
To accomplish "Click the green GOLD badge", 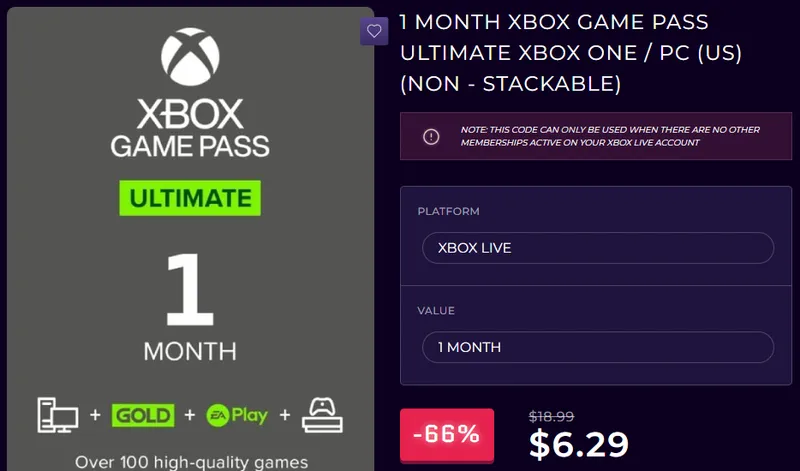I will (x=143, y=415).
